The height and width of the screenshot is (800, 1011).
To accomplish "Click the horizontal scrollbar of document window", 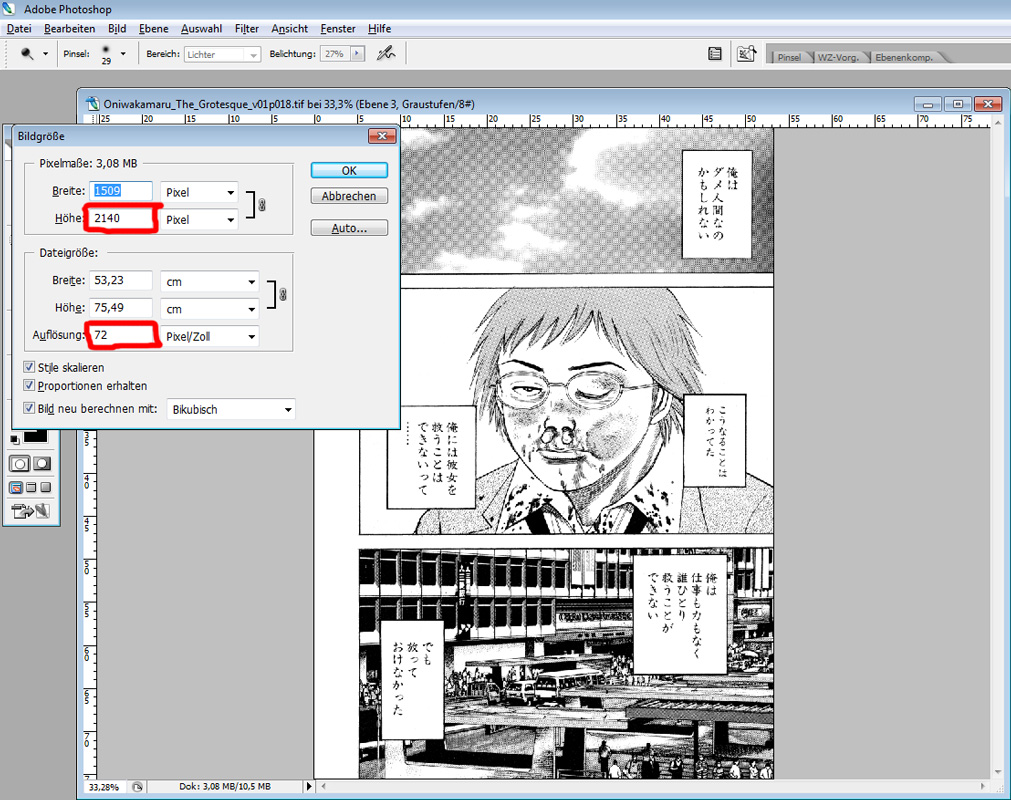I will (x=653, y=786).
